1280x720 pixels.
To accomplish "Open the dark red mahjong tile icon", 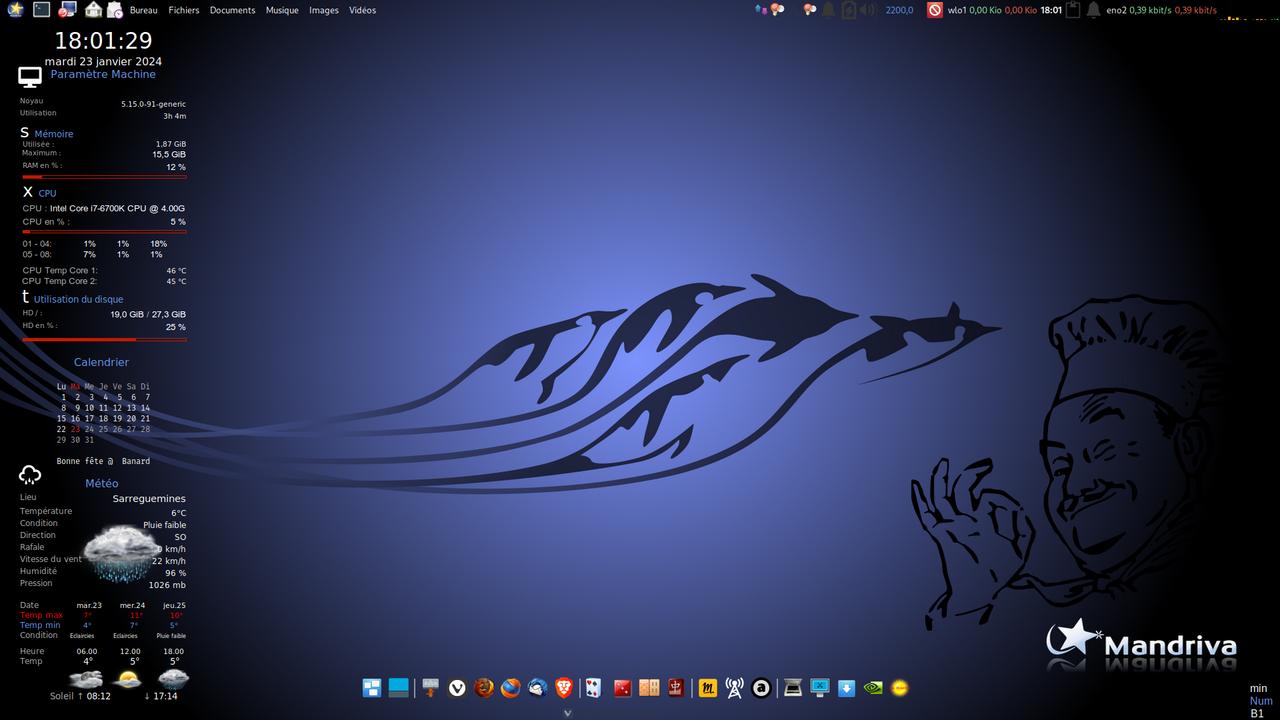I will tap(676, 688).
